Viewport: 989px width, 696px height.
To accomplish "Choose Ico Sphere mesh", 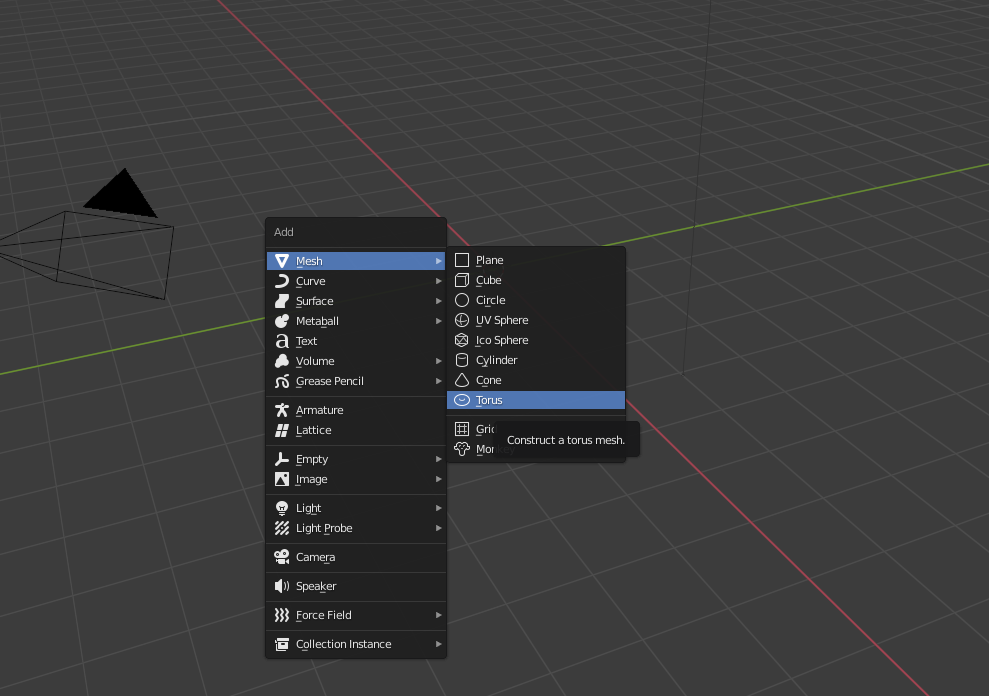I will (535, 340).
